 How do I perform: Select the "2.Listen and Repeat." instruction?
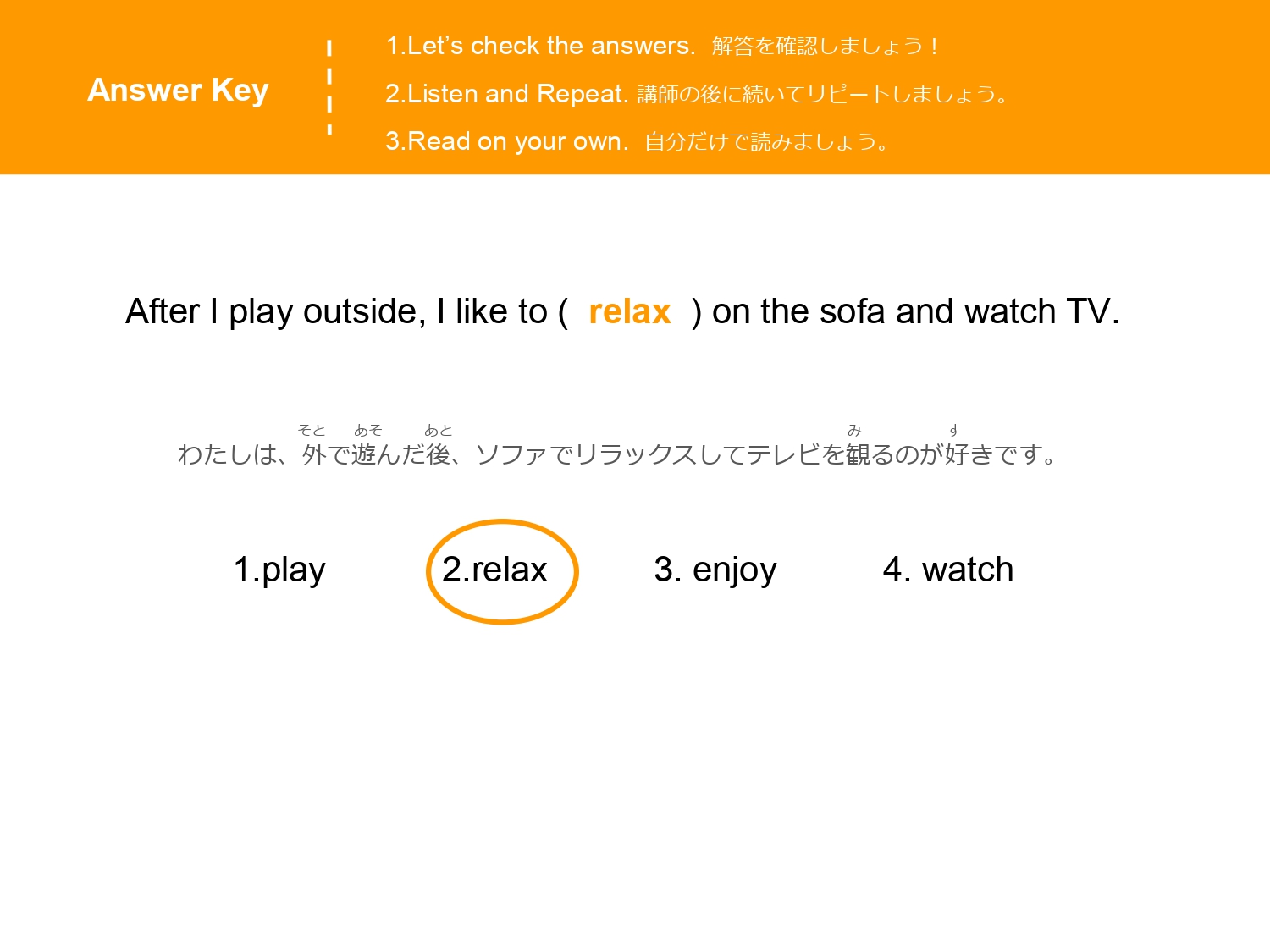click(x=505, y=94)
